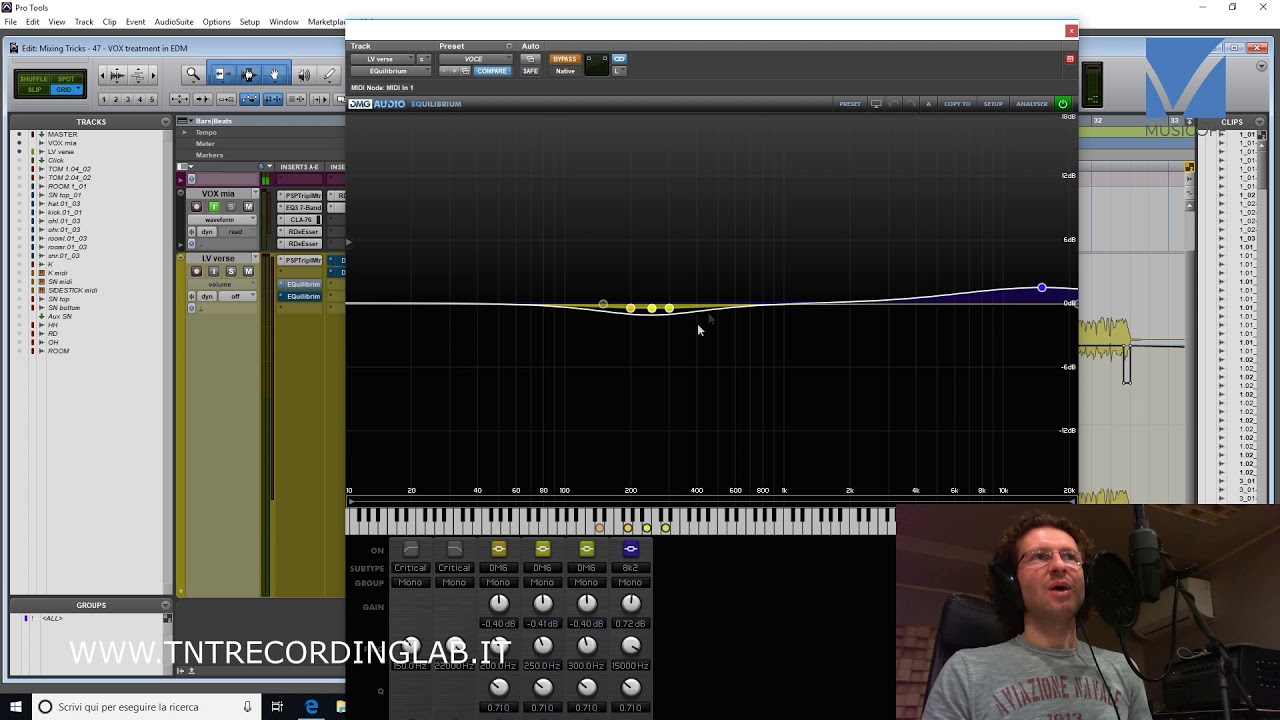The height and width of the screenshot is (720, 1280).
Task: Open Edge browser from the taskbar
Action: (x=312, y=707)
